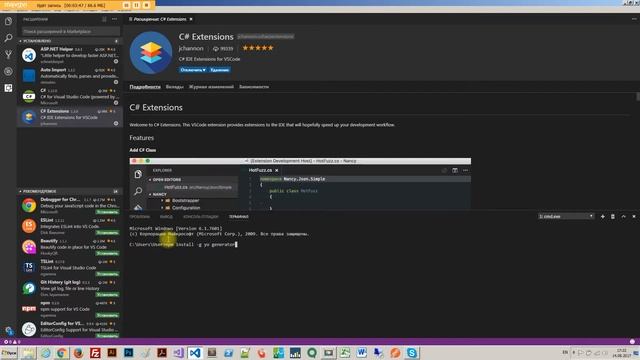Open Firefox from the taskbar
The image size is (640, 360).
pyautogui.click(x=78, y=353)
